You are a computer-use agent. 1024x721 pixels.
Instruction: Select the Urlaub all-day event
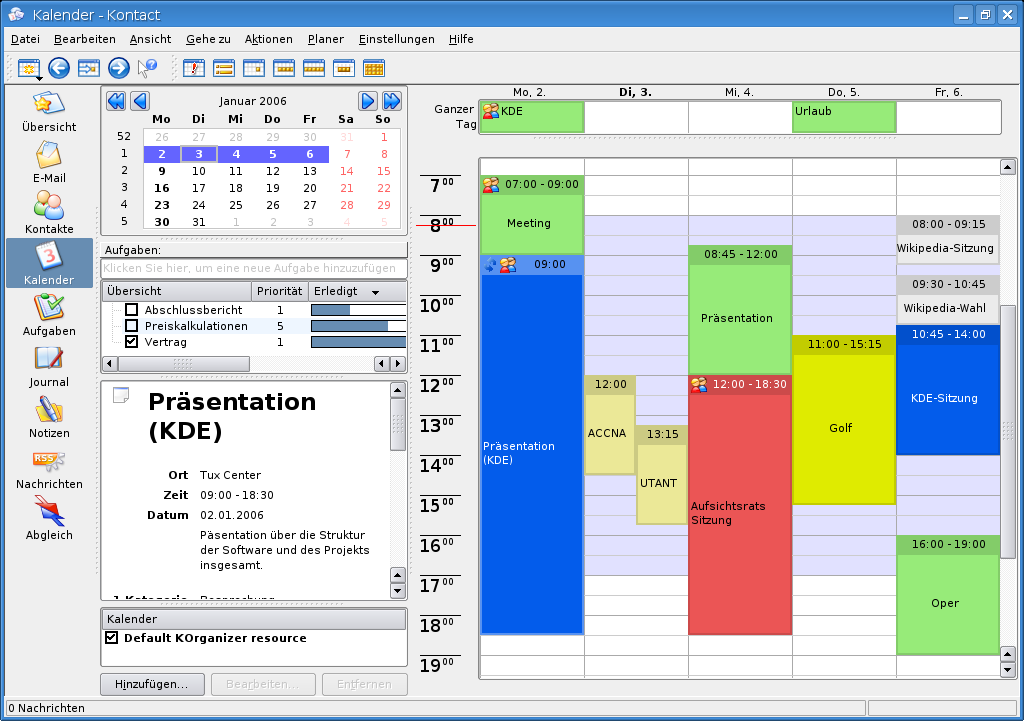point(843,117)
